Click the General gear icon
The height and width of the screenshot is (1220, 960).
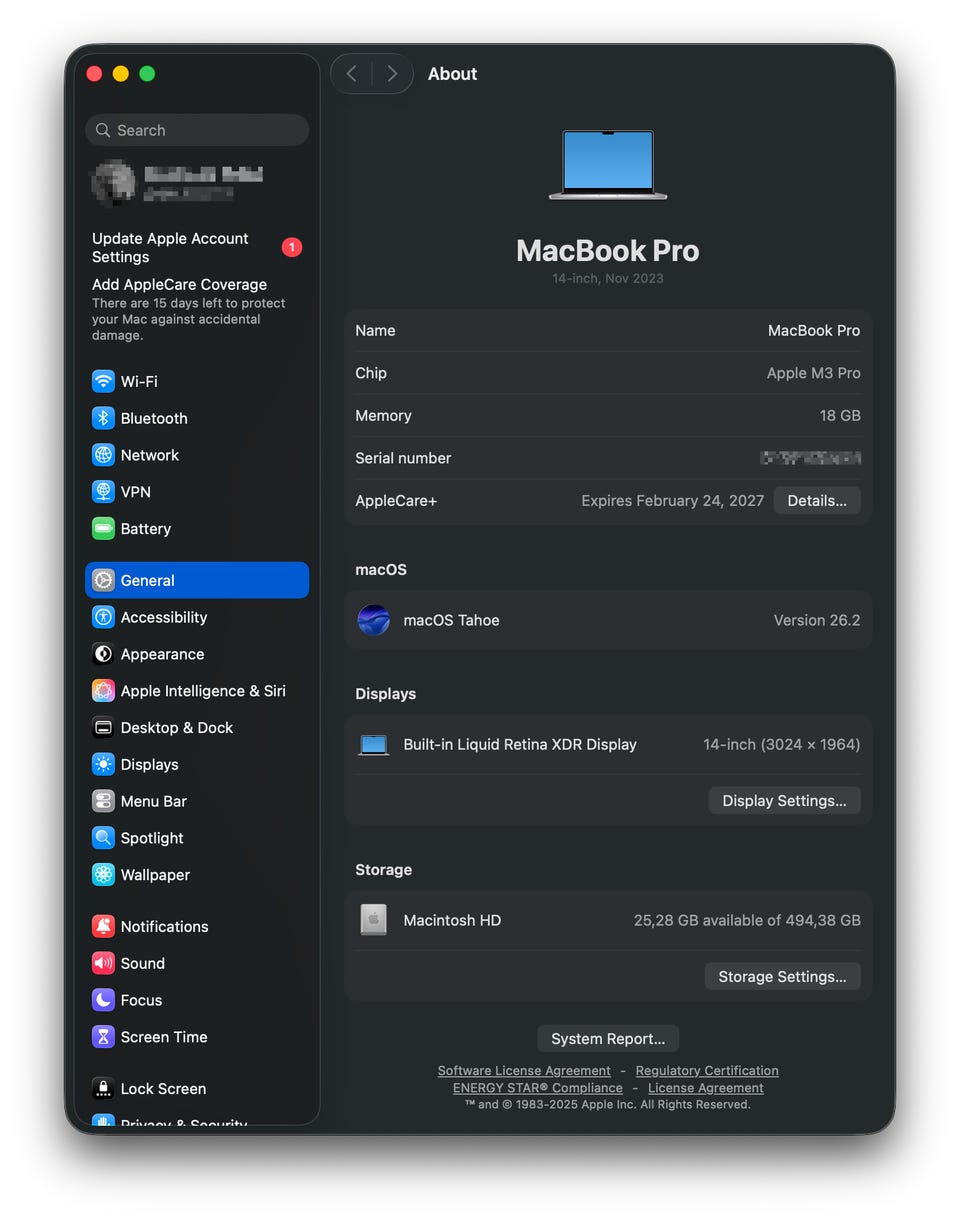(103, 580)
